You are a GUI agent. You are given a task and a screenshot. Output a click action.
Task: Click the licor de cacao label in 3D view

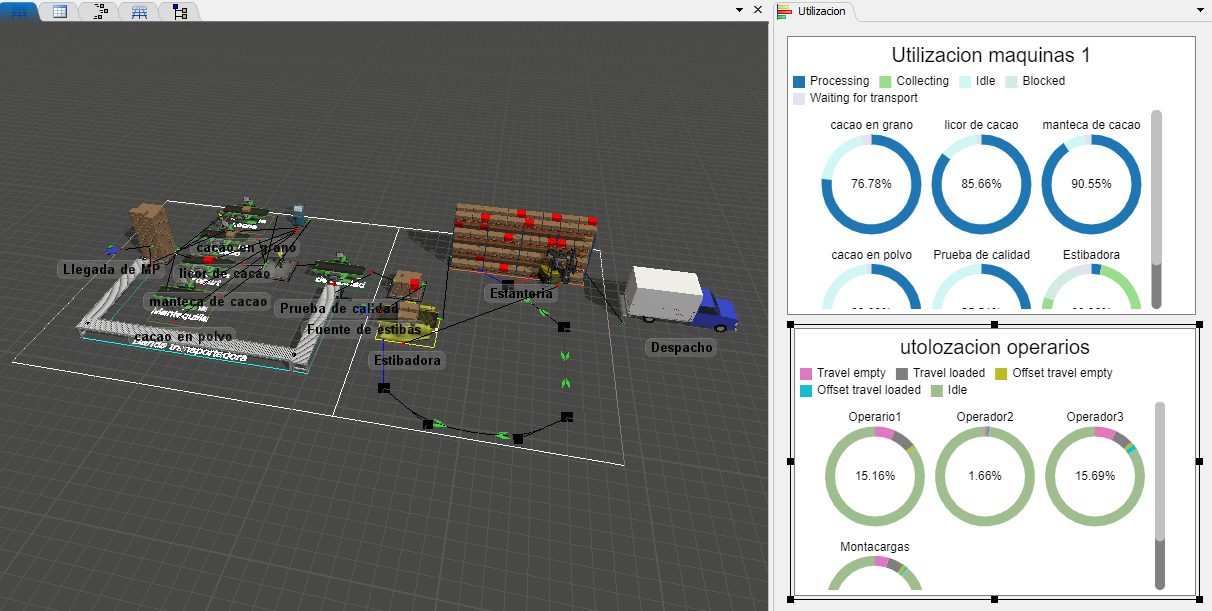[225, 273]
